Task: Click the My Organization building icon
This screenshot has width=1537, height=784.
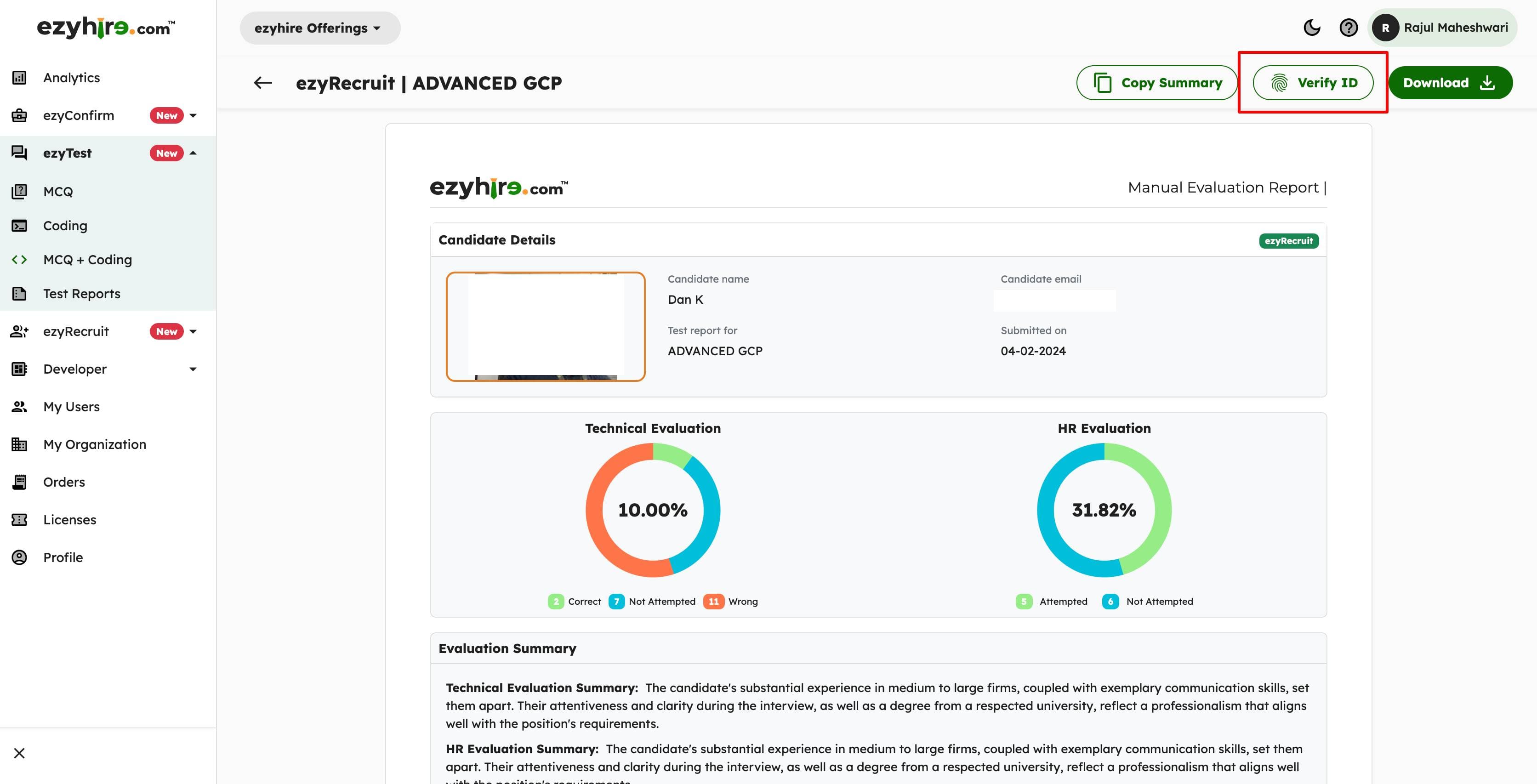Action: click(x=19, y=444)
